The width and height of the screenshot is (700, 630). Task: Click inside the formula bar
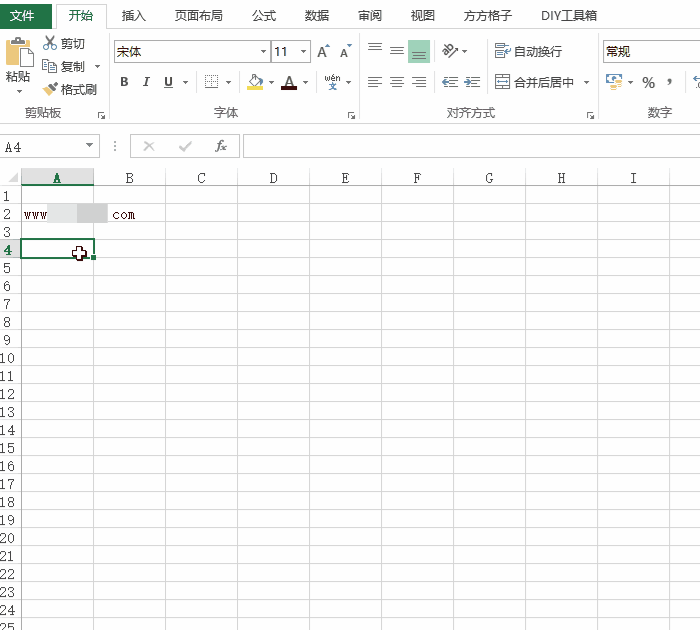471,146
